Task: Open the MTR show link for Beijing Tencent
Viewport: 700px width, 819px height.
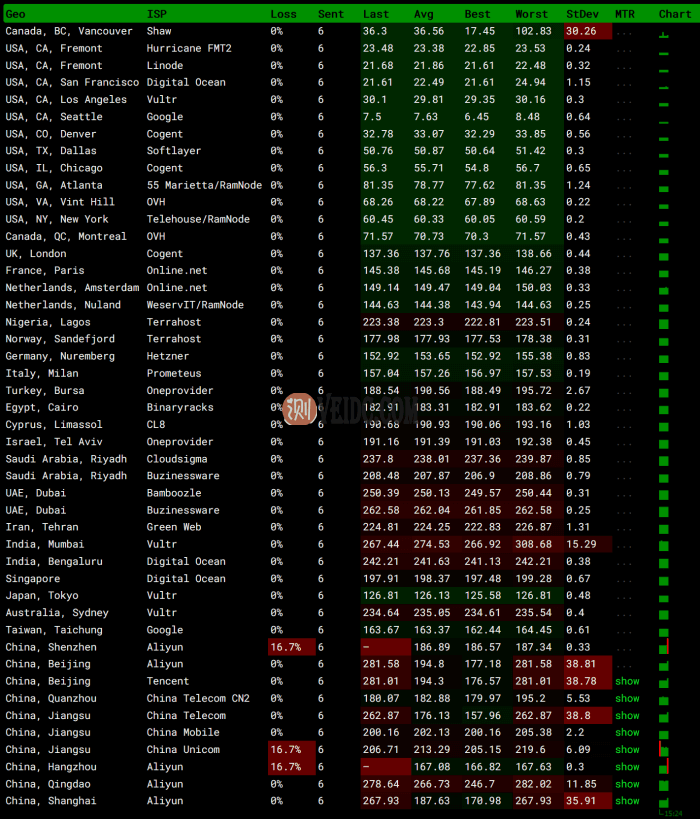Action: (627, 681)
